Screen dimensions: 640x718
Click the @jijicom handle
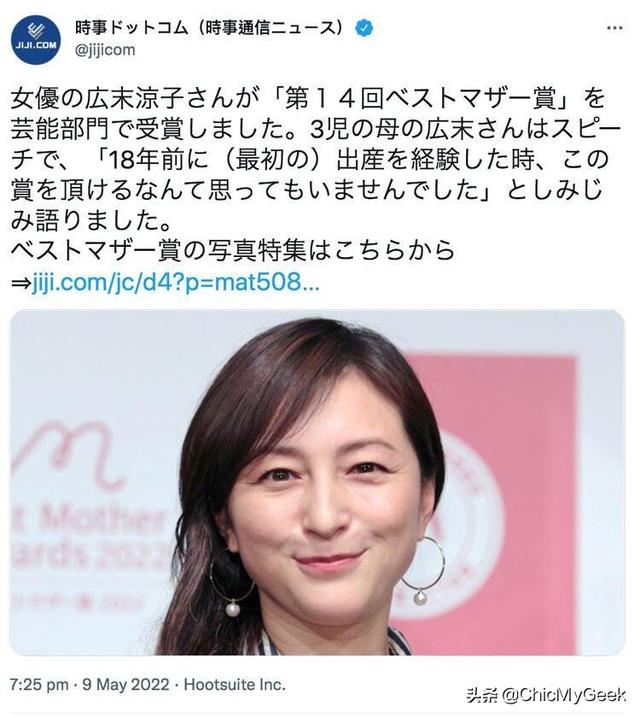click(x=105, y=49)
